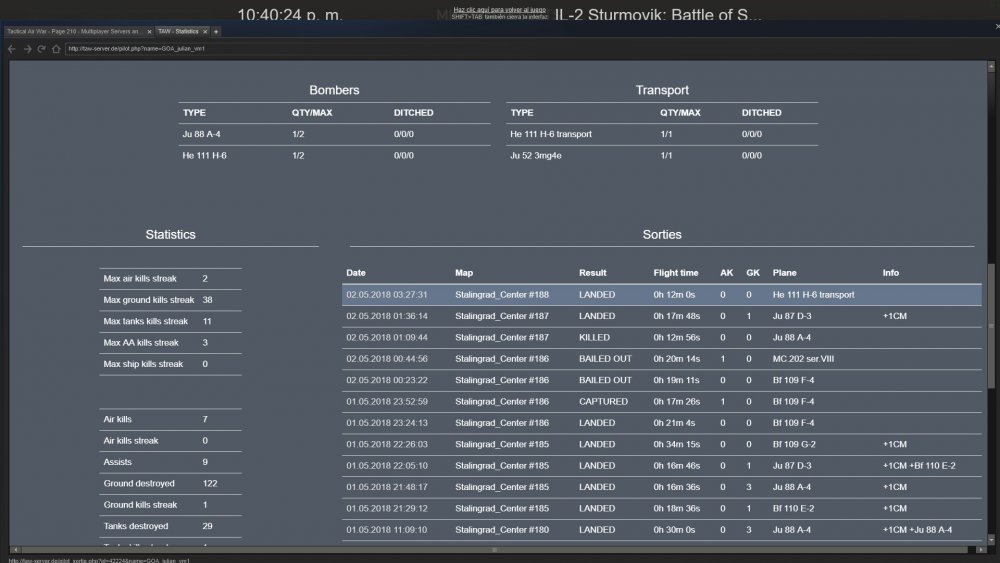The width and height of the screenshot is (1000, 563).
Task: Open the CAPTURED Bf 109 F-4 sortie
Action: (x=660, y=401)
